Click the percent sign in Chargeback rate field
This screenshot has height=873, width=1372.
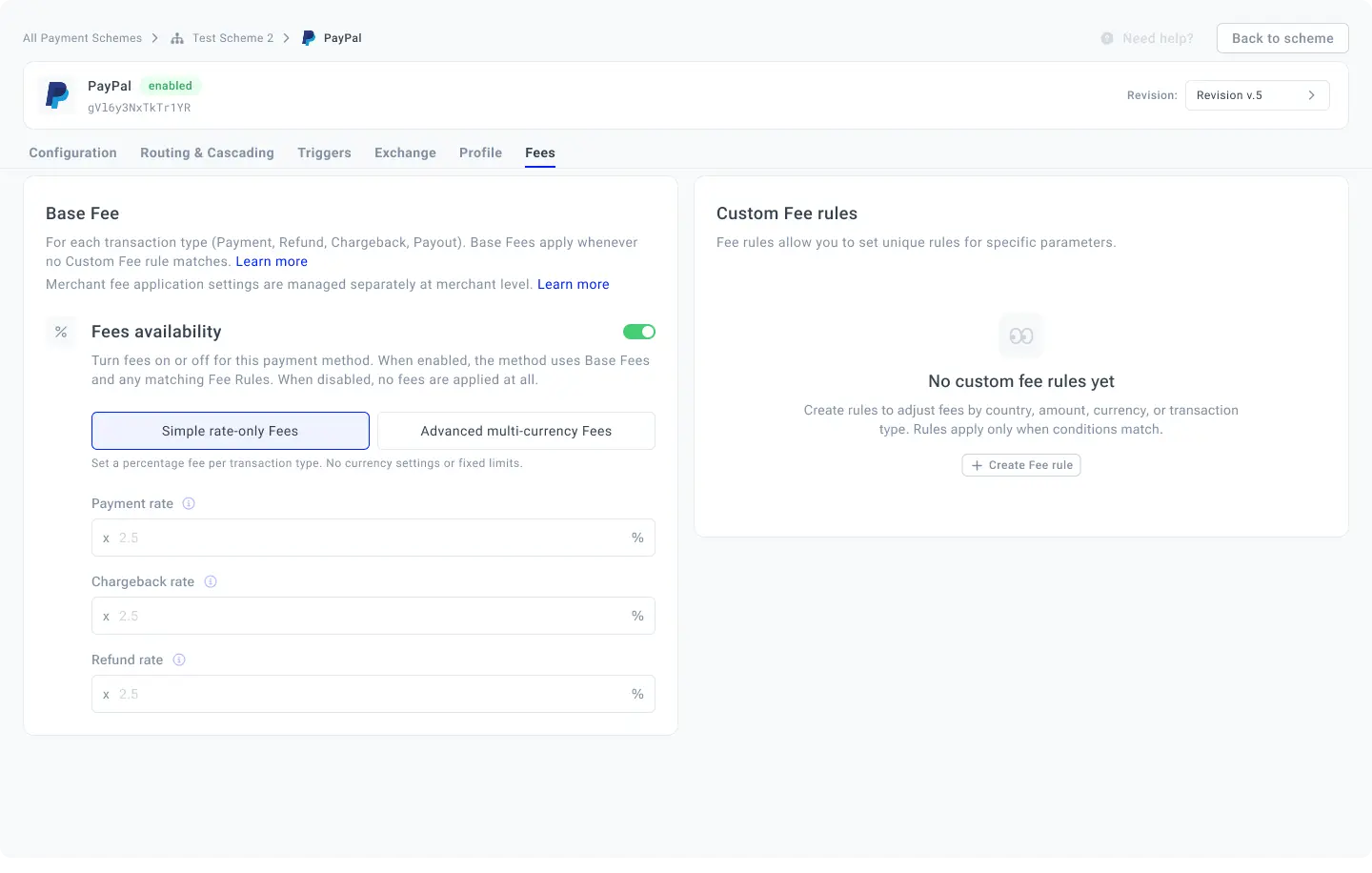(637, 616)
